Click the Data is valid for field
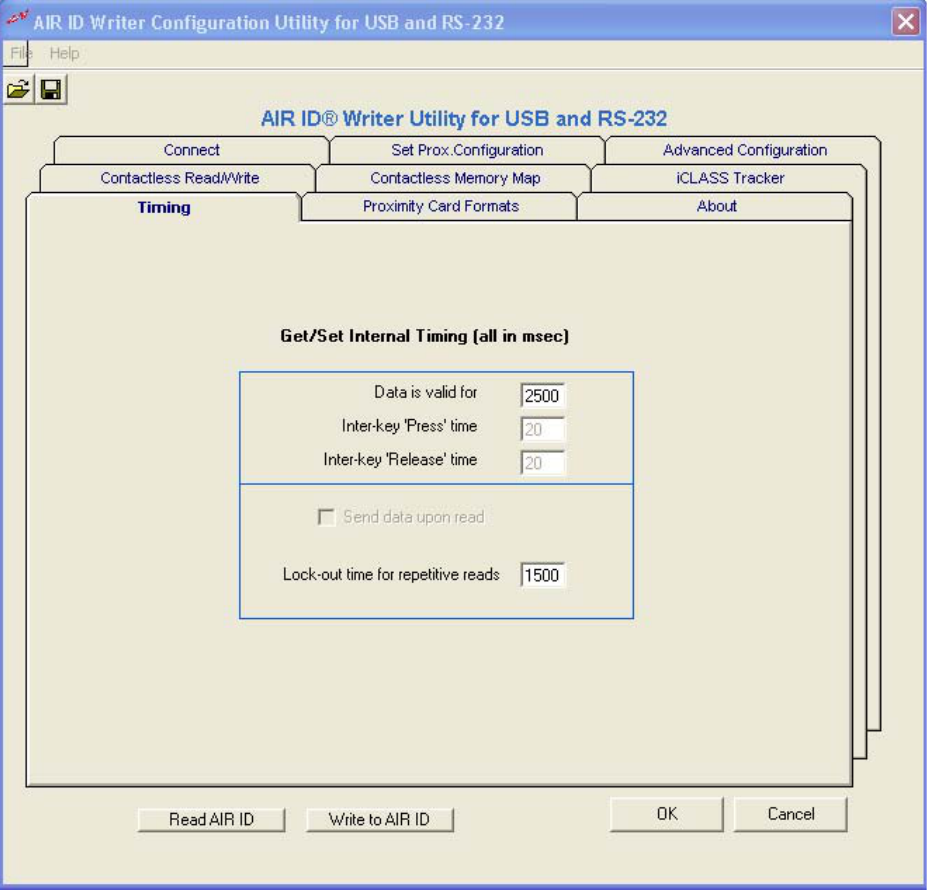The image size is (927, 890). pyautogui.click(x=542, y=395)
